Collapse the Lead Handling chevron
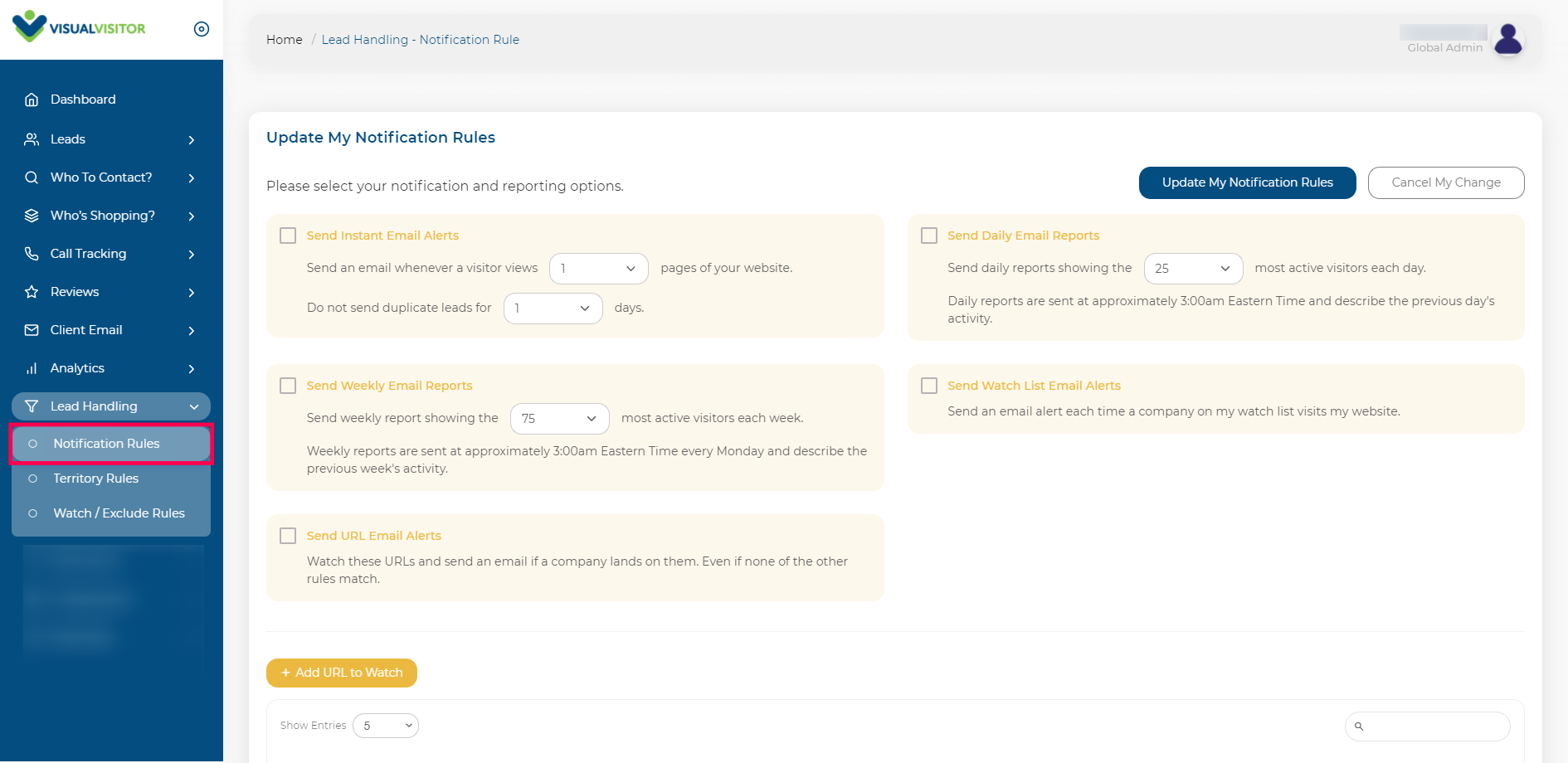 pyautogui.click(x=194, y=407)
